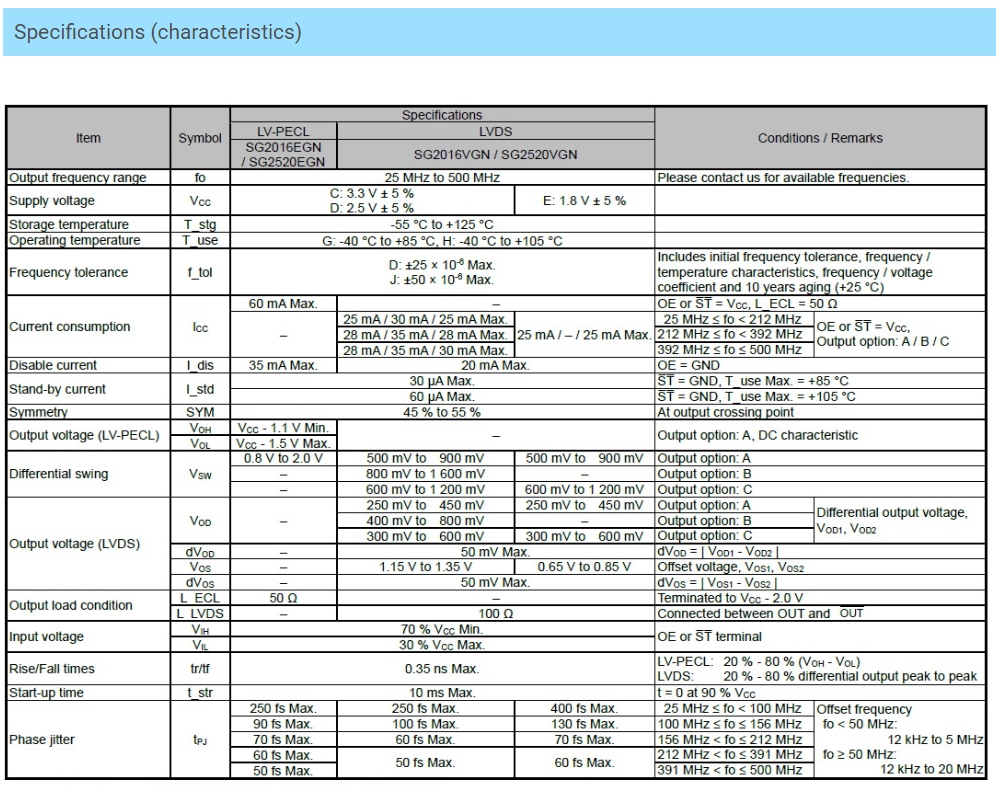Screen dimensions: 996x785
Task: Select the '0.65 V to 0.85 V' cell
Action: coord(584,567)
